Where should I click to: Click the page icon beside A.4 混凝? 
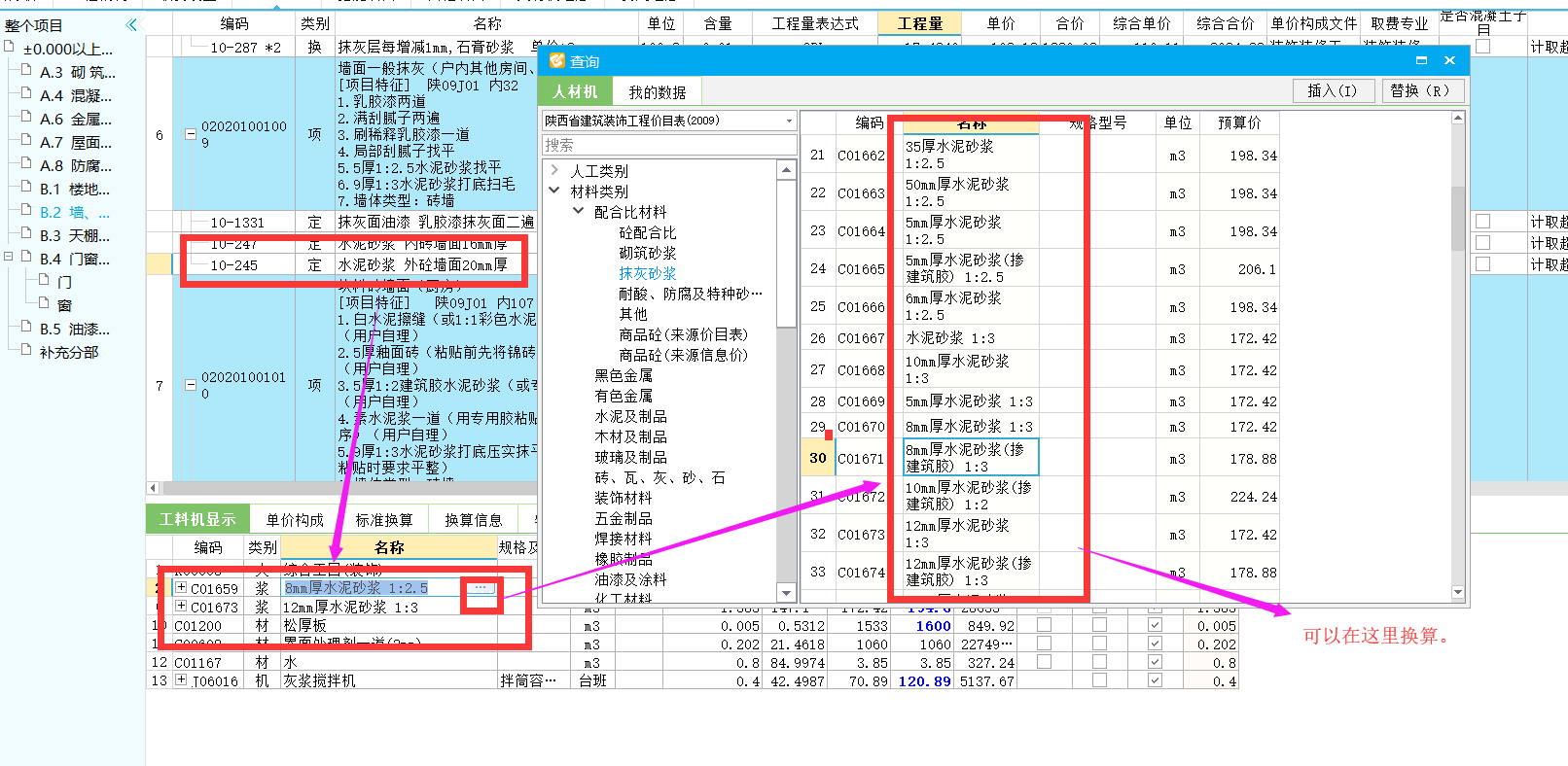pyautogui.click(x=26, y=94)
